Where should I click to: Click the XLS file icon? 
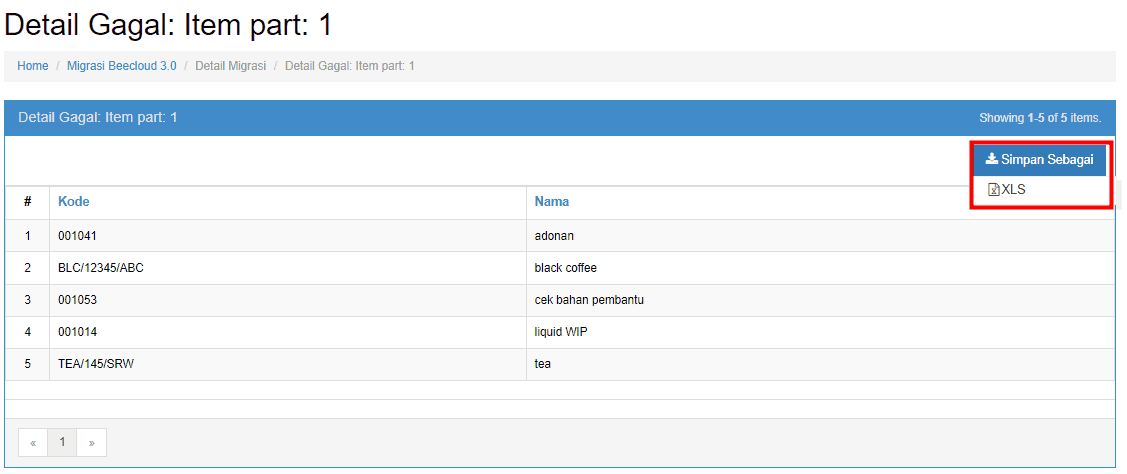click(994, 190)
